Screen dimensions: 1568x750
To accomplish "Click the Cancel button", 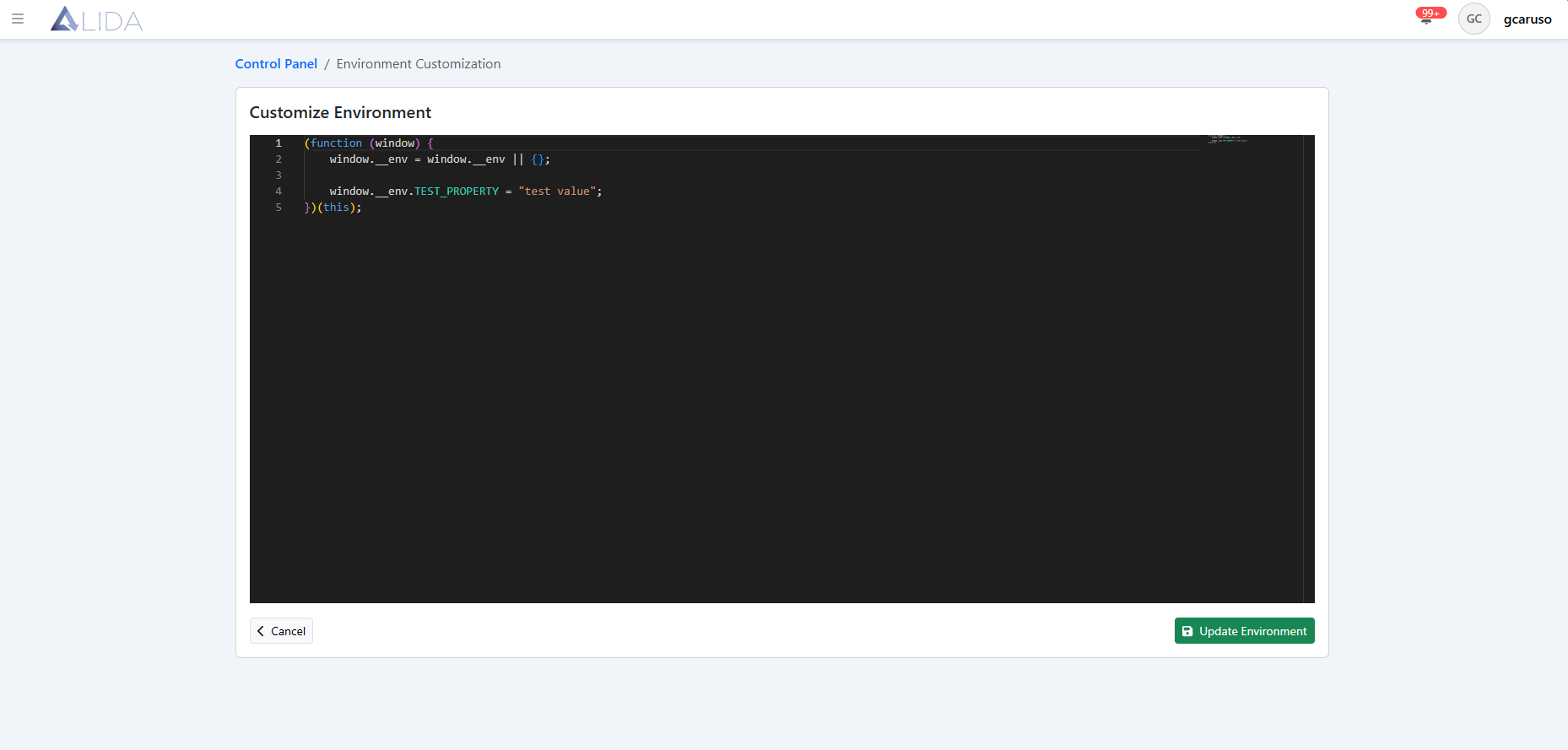I will (x=281, y=631).
